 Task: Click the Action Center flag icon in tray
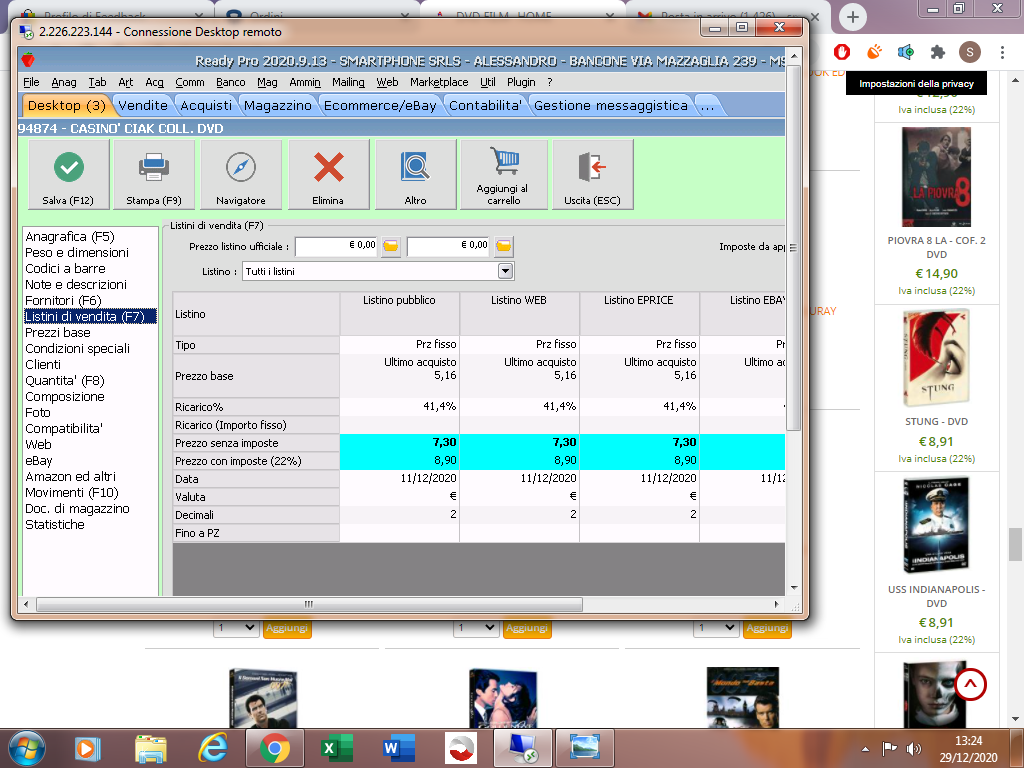[x=889, y=748]
